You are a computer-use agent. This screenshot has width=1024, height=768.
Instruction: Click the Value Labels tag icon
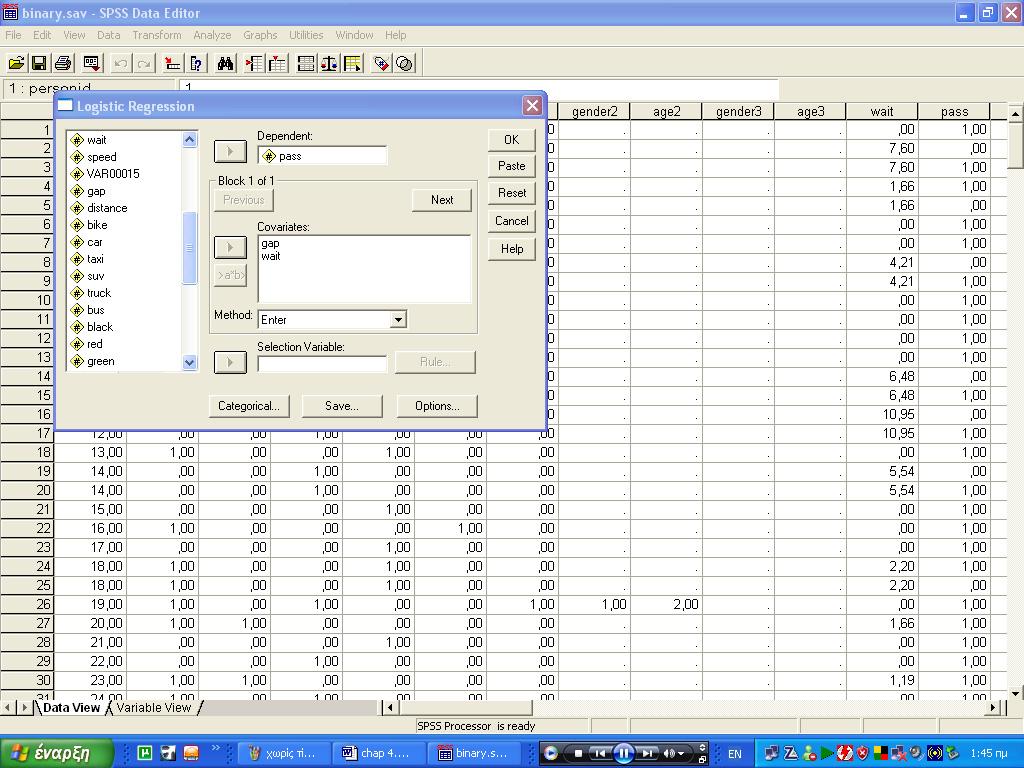[381, 63]
